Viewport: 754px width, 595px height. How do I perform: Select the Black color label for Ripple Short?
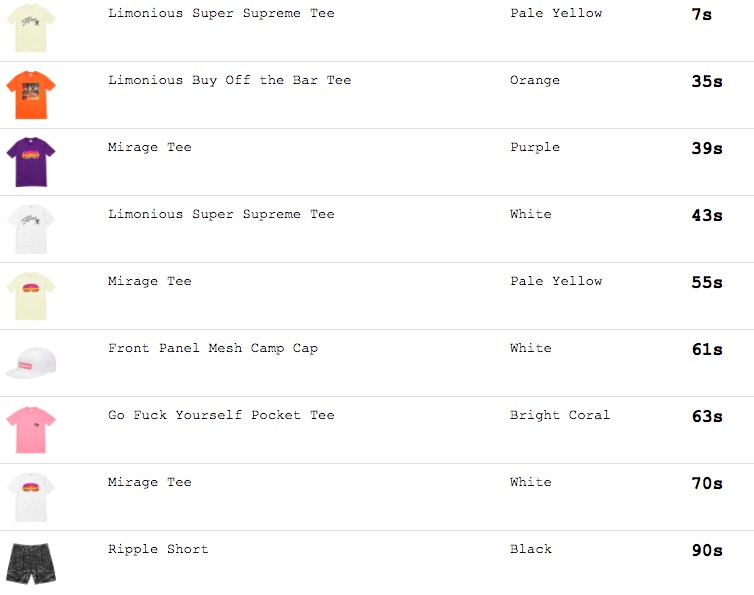[531, 549]
